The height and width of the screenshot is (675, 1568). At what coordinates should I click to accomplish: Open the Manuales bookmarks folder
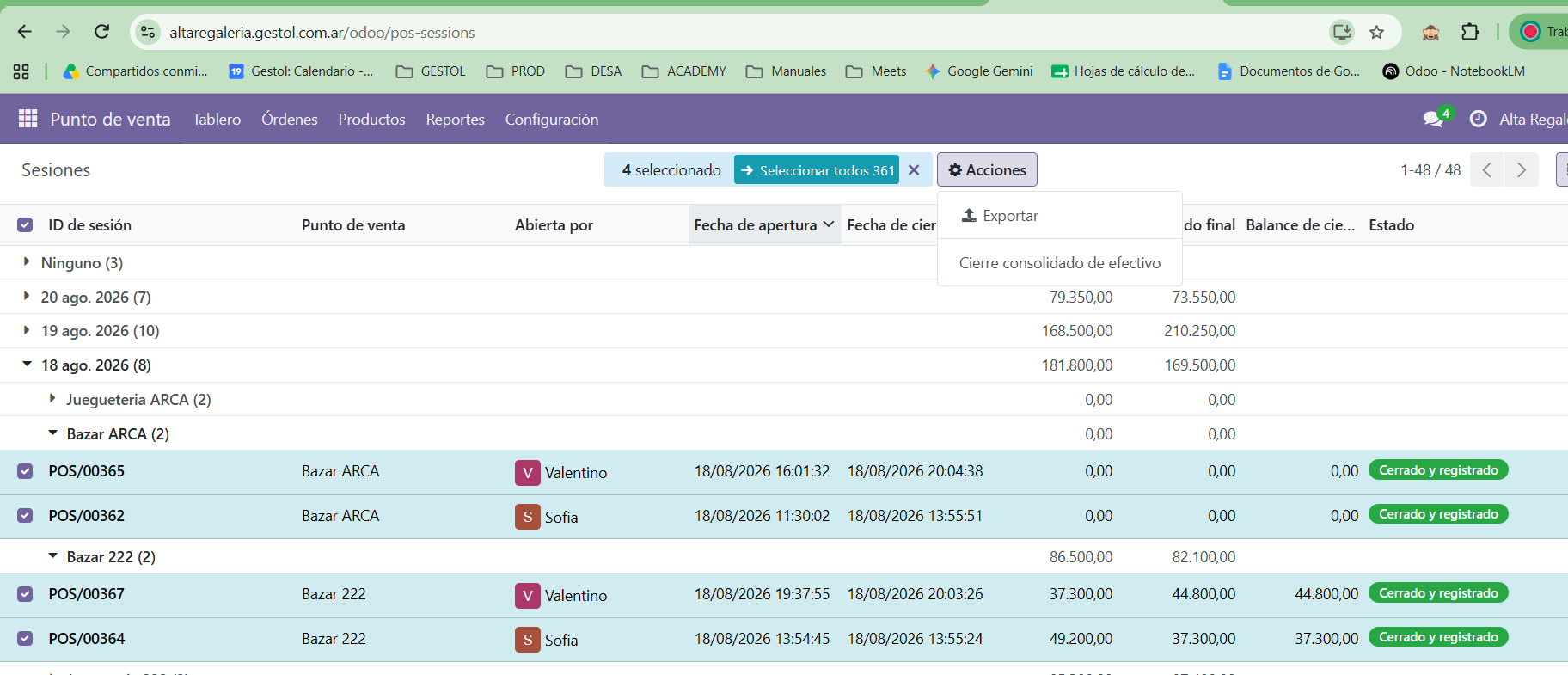point(786,71)
